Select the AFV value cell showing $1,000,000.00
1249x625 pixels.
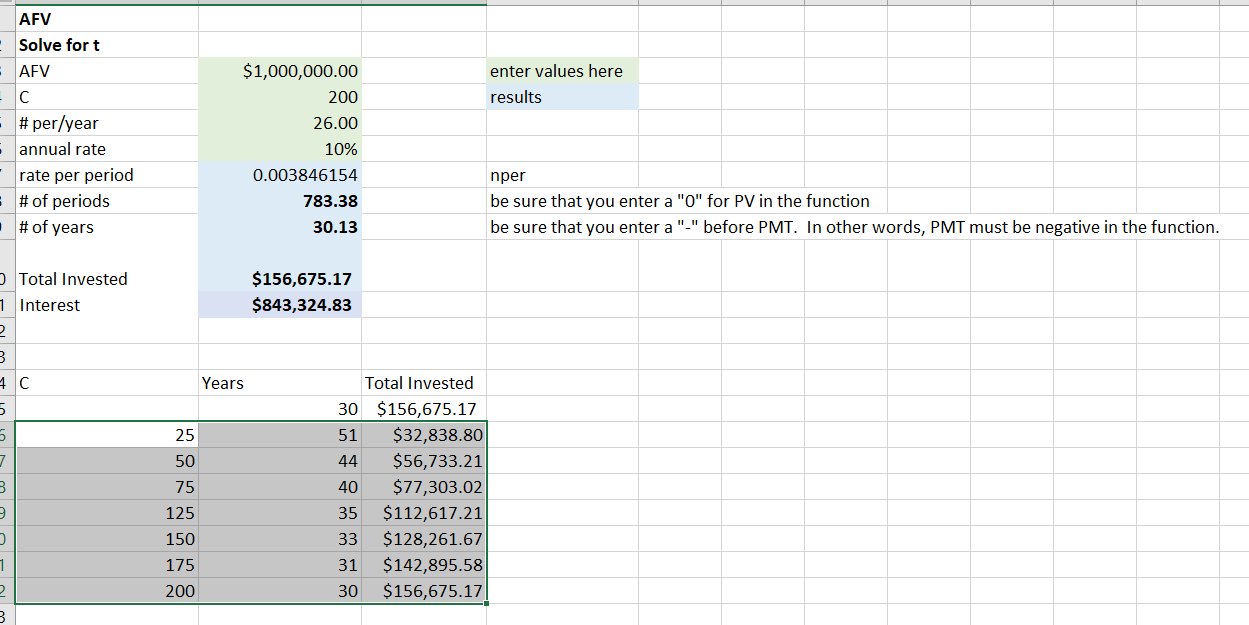point(280,71)
